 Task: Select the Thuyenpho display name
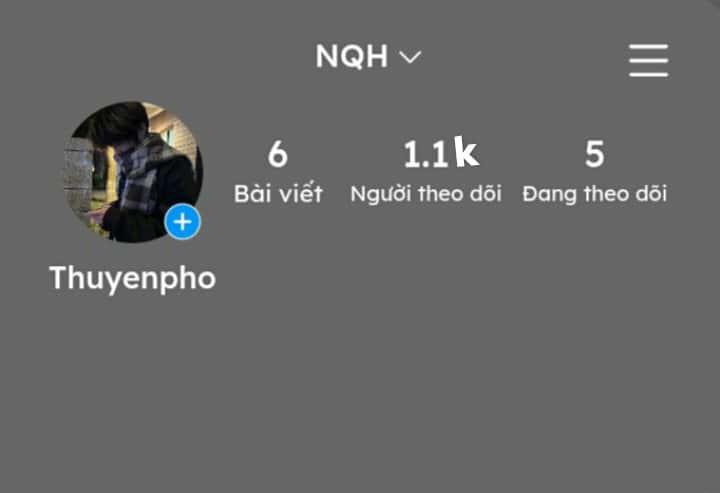(x=132, y=278)
